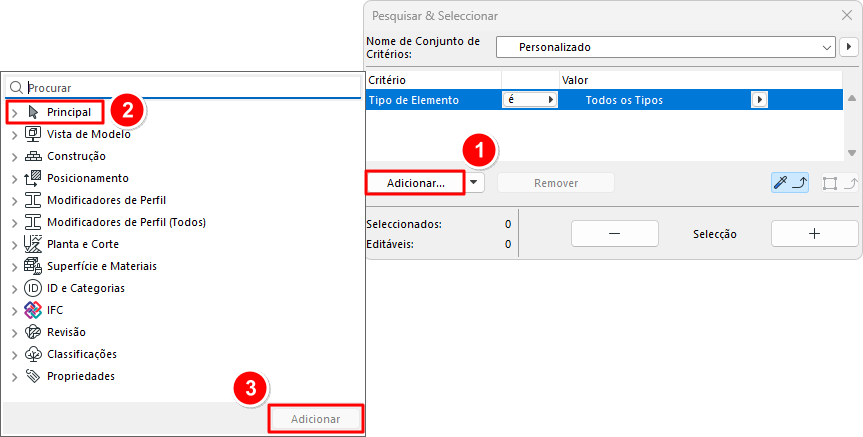
Task: Click the Superfície e Materiais icon
Action: pos(33,266)
